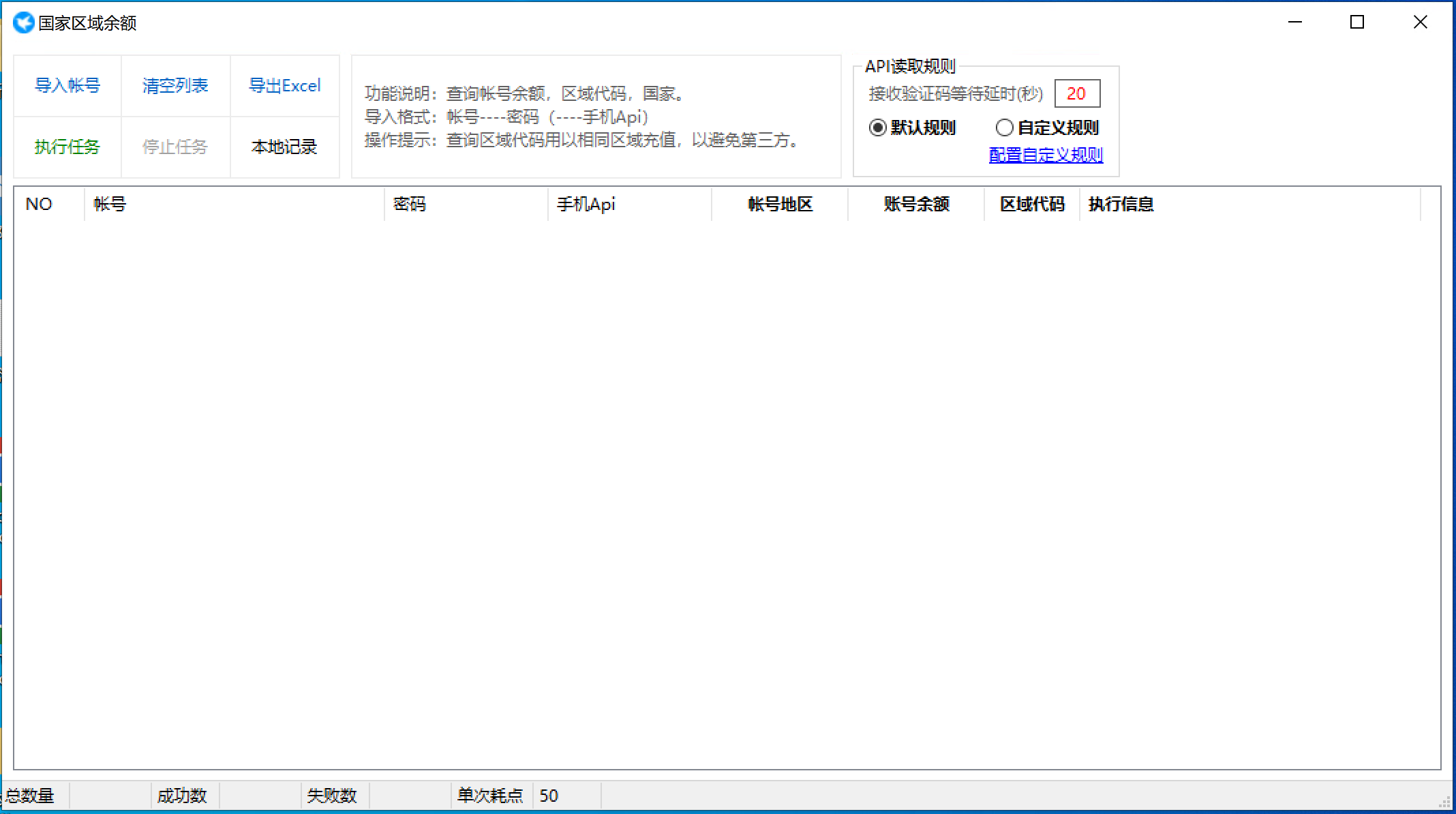Click the greyed-out 停止任务 button
Image resolution: width=1456 pixels, height=814 pixels.
pos(175,147)
